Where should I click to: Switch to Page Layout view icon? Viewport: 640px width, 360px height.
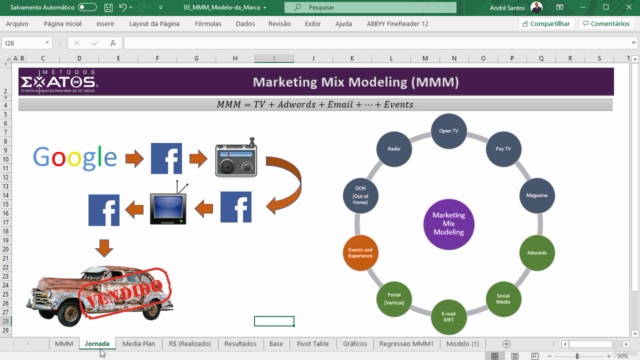515,356
